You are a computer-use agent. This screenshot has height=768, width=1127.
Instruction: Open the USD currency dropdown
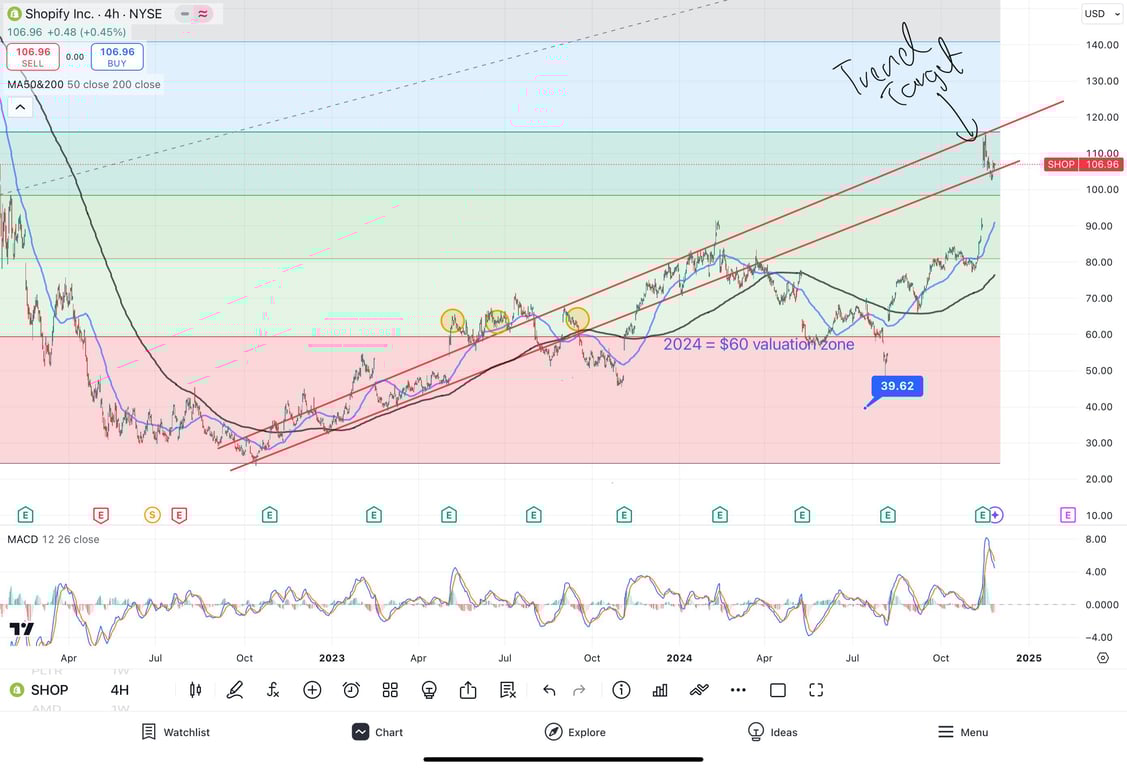[1100, 14]
